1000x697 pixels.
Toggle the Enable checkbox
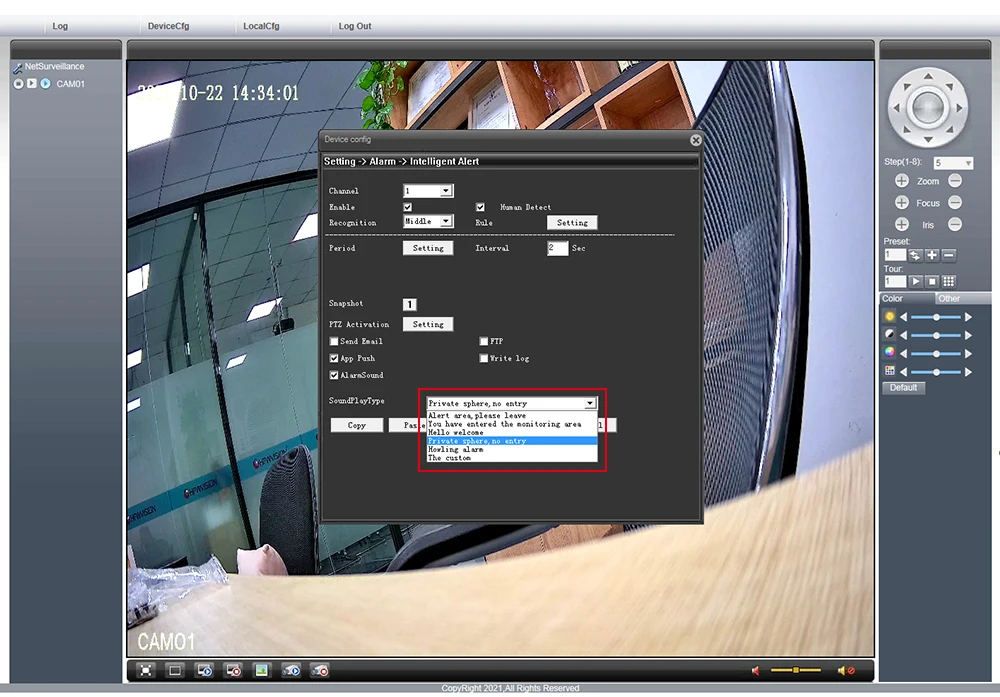point(408,207)
